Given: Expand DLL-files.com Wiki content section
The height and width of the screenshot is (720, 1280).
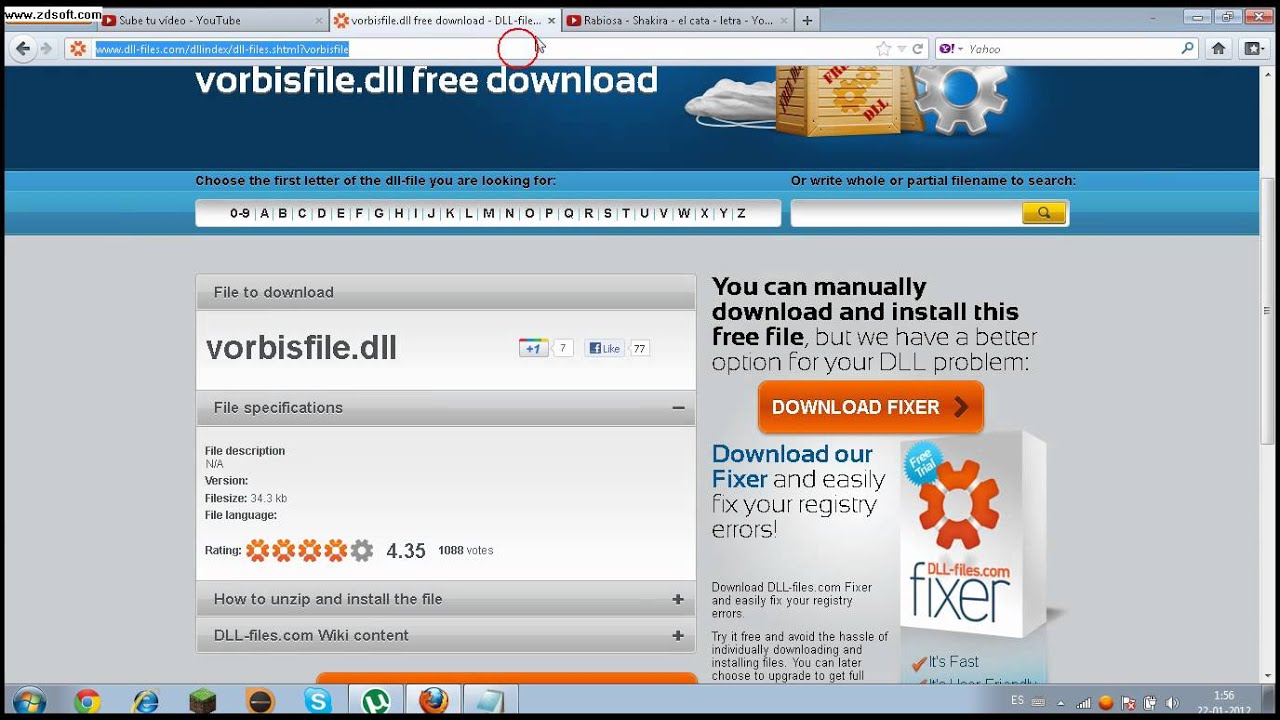Looking at the screenshot, I should coord(678,635).
